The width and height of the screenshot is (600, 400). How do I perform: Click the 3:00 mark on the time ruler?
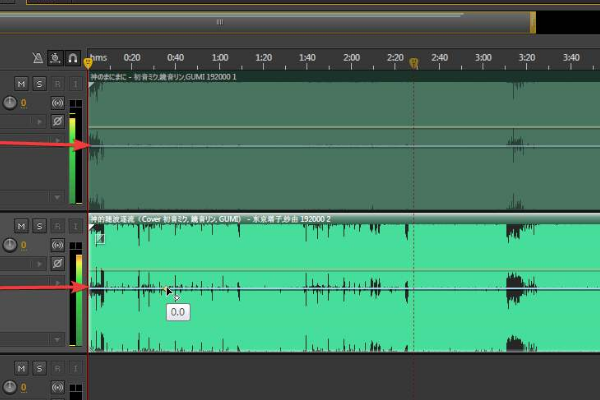click(x=483, y=58)
